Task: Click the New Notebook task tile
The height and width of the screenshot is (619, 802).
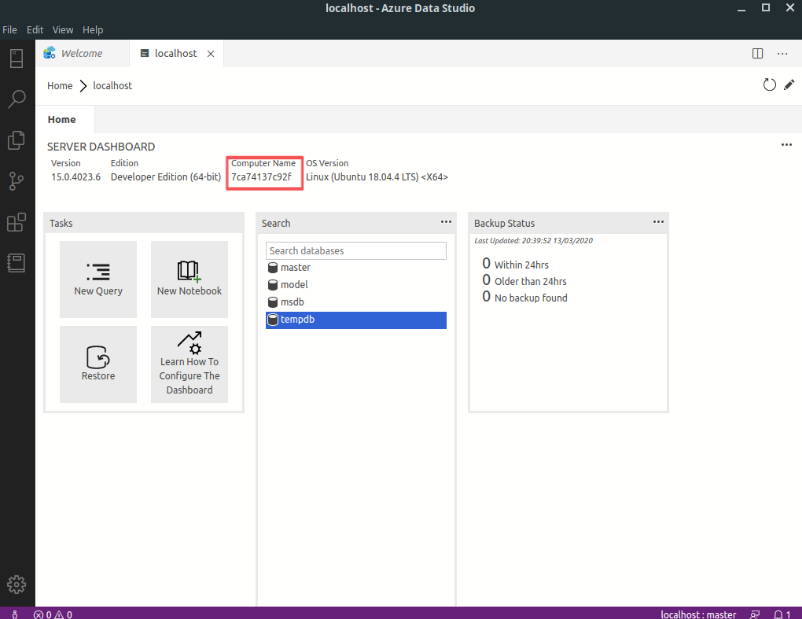Action: pyautogui.click(x=189, y=279)
